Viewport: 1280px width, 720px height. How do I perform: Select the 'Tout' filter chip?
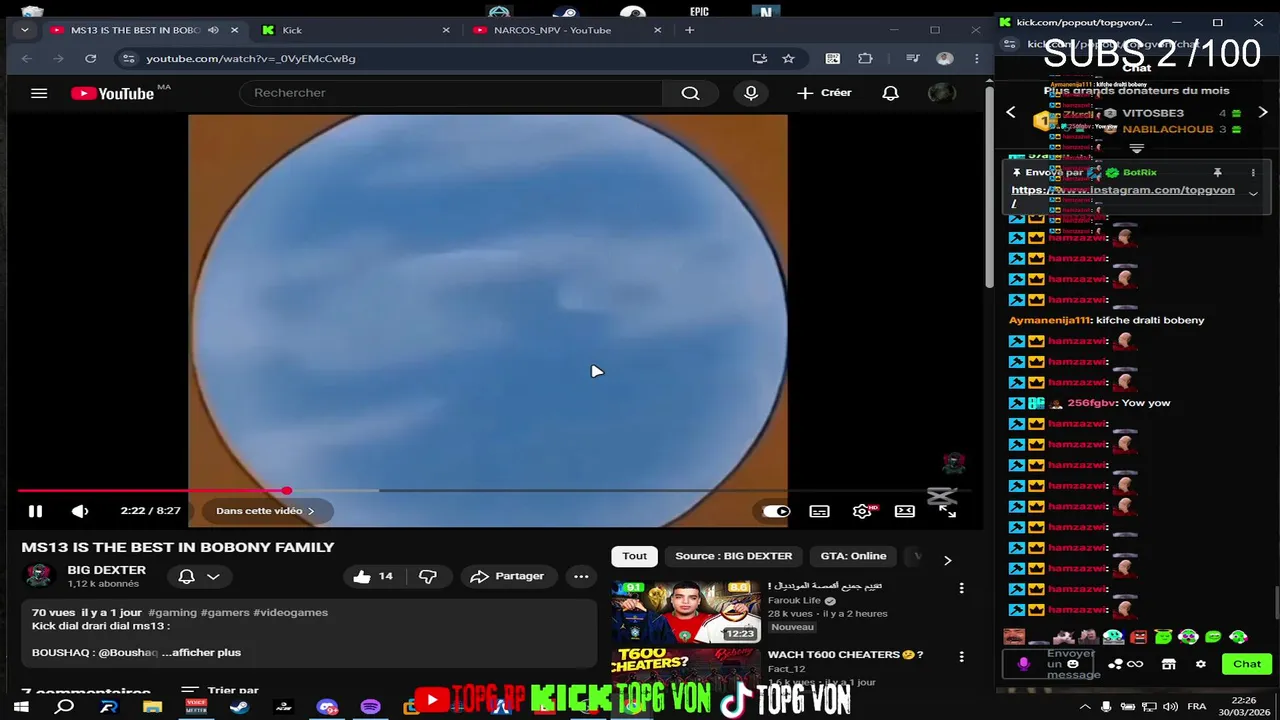635,556
